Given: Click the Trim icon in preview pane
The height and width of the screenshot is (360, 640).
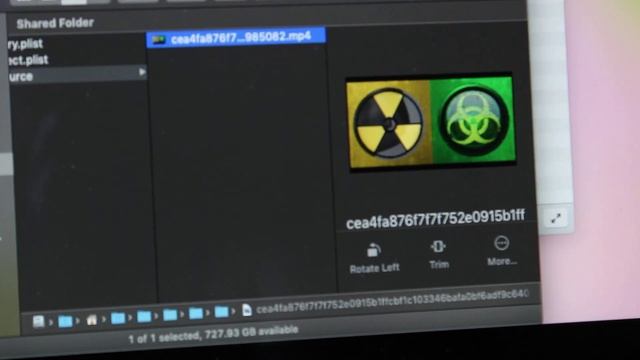Looking at the screenshot, I should click(x=438, y=247).
